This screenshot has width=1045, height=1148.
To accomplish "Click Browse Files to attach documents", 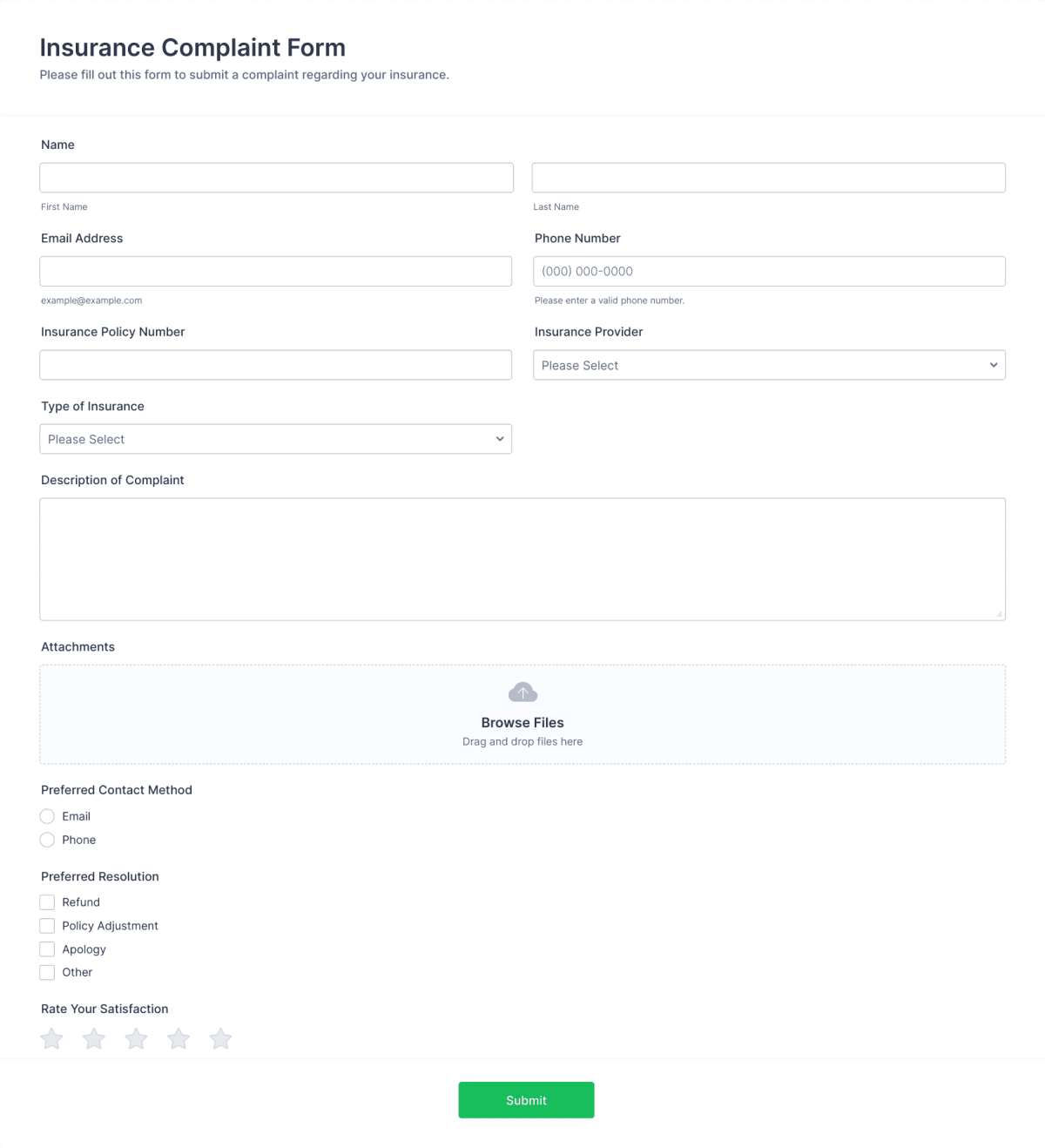I will click(522, 722).
